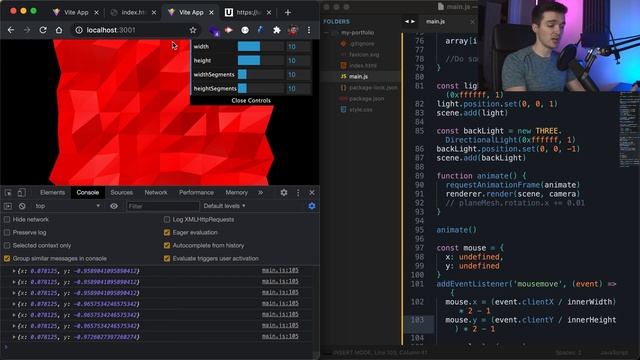
Task: Switch to the Sources tab
Action: point(122,193)
